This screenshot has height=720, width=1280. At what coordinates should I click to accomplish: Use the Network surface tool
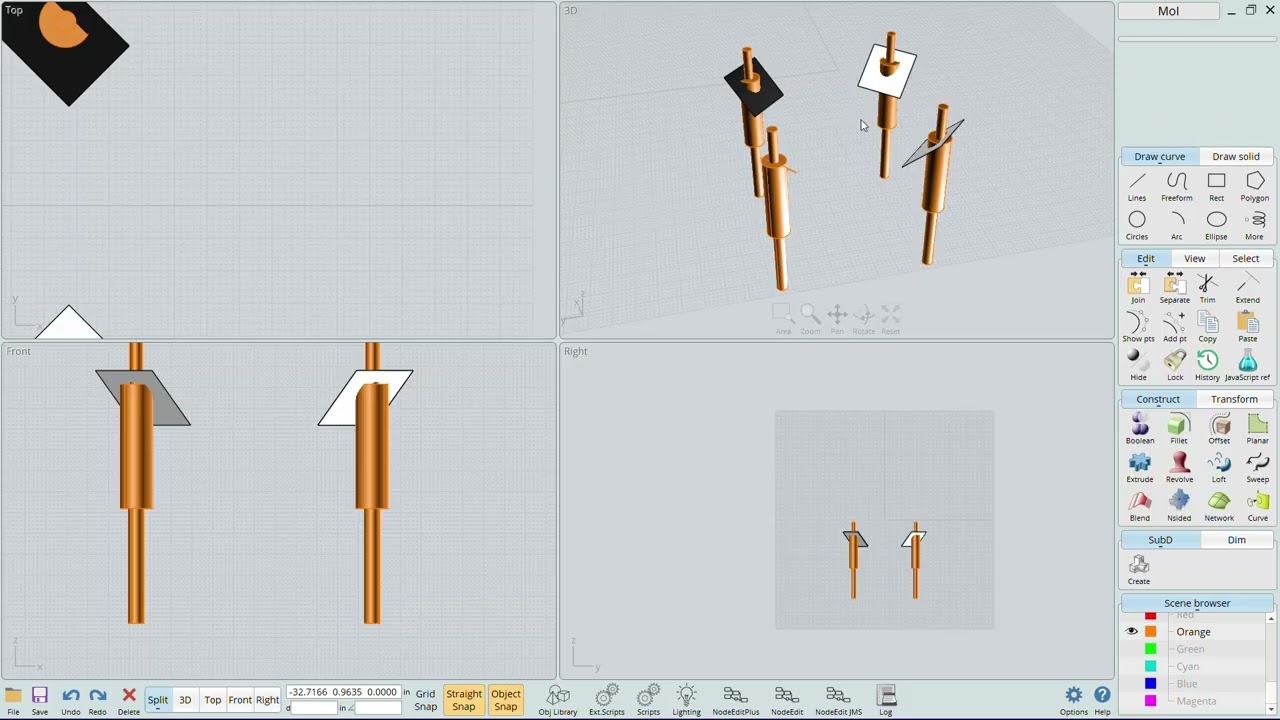[x=1219, y=508]
